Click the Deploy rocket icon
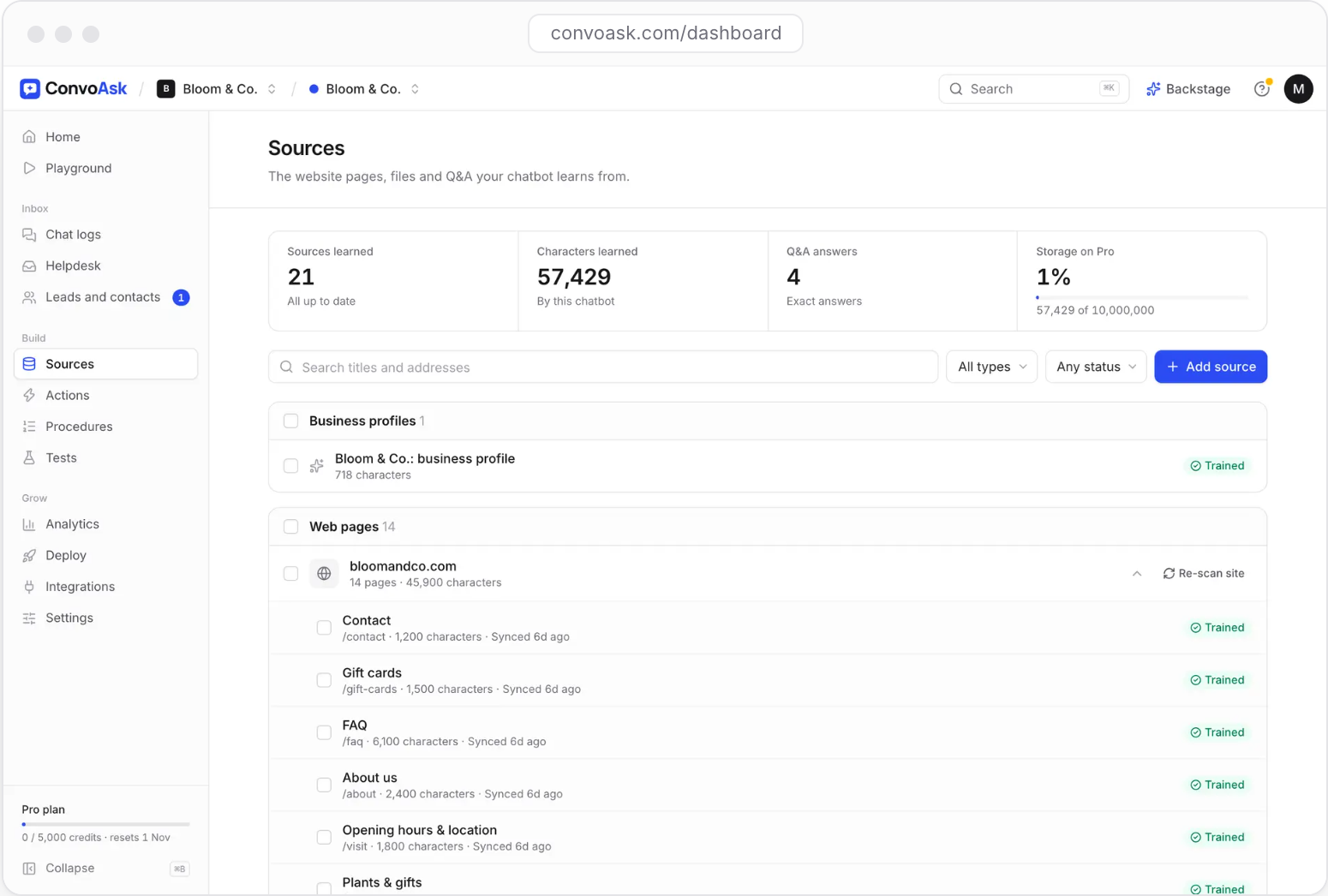This screenshot has height=896, width=1328. (29, 556)
